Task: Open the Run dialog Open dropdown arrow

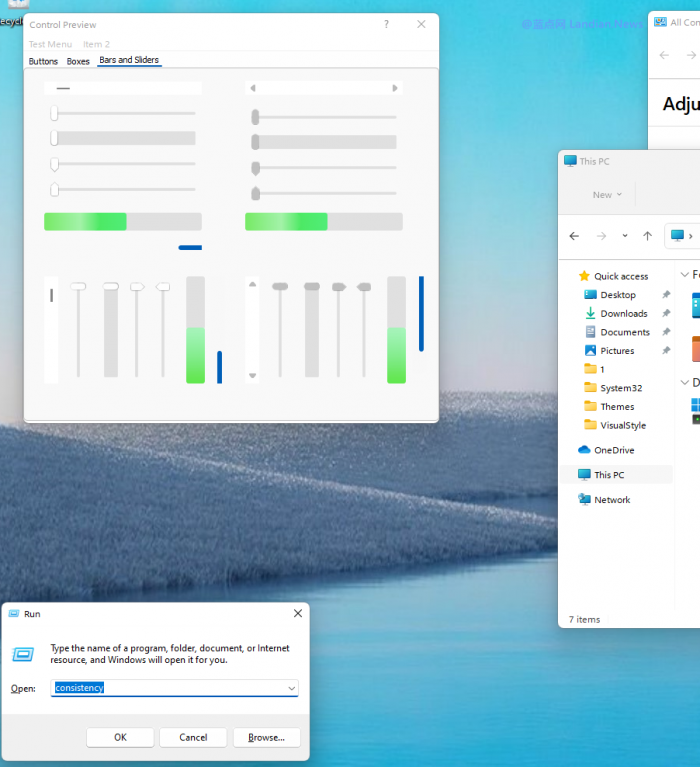Action: (x=292, y=688)
